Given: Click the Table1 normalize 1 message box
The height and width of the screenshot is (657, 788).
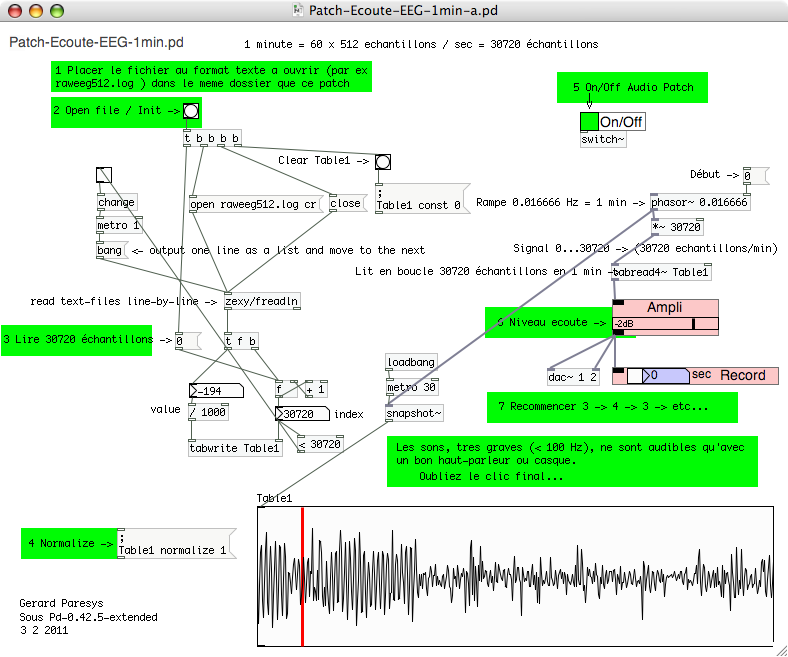Looking at the screenshot, I should click(x=176, y=543).
